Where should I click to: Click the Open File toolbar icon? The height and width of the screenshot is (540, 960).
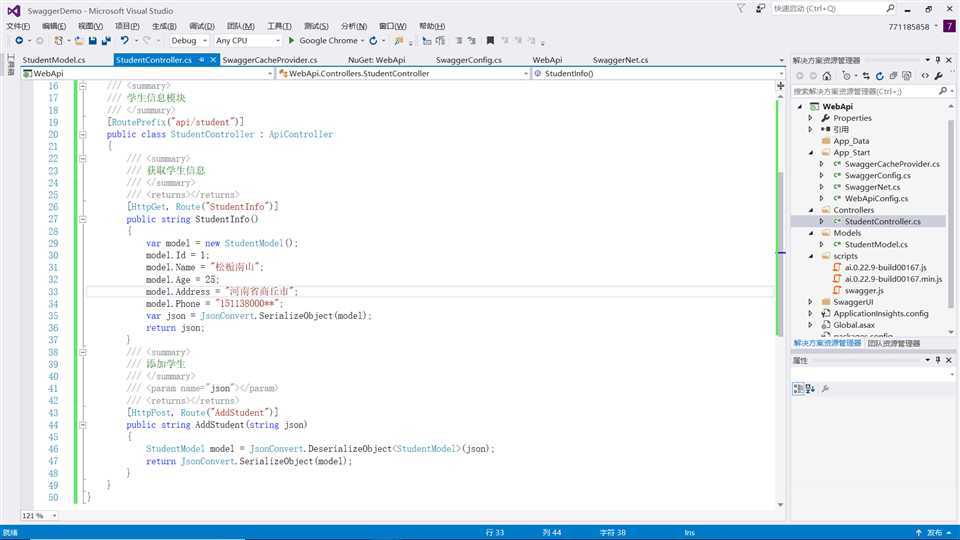click(79, 40)
